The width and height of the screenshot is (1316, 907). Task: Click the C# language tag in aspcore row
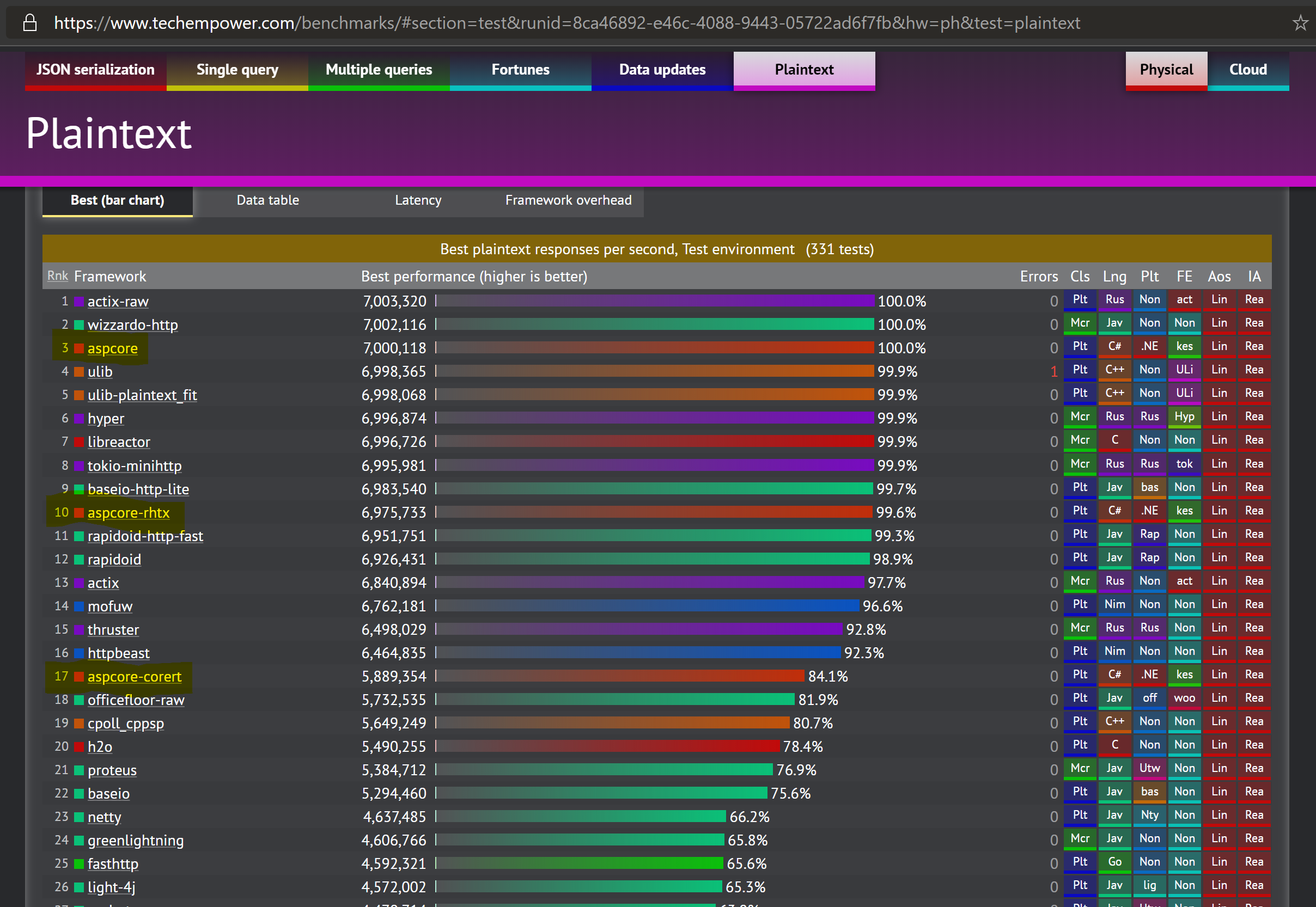tap(1114, 347)
